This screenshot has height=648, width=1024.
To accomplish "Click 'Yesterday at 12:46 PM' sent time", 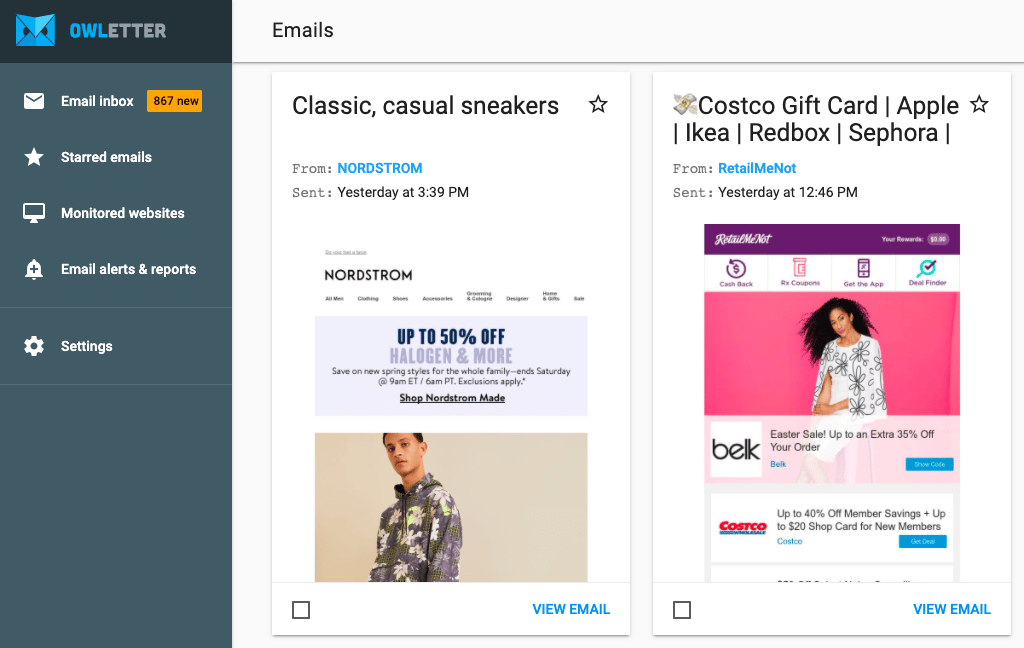I will click(788, 192).
